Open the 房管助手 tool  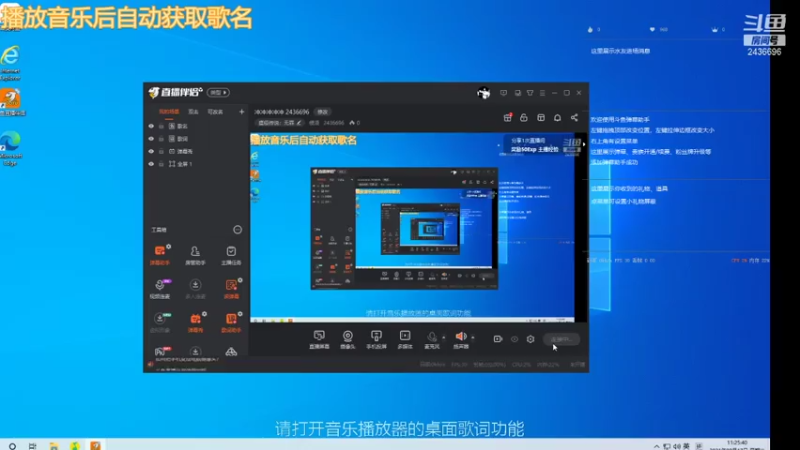(195, 255)
